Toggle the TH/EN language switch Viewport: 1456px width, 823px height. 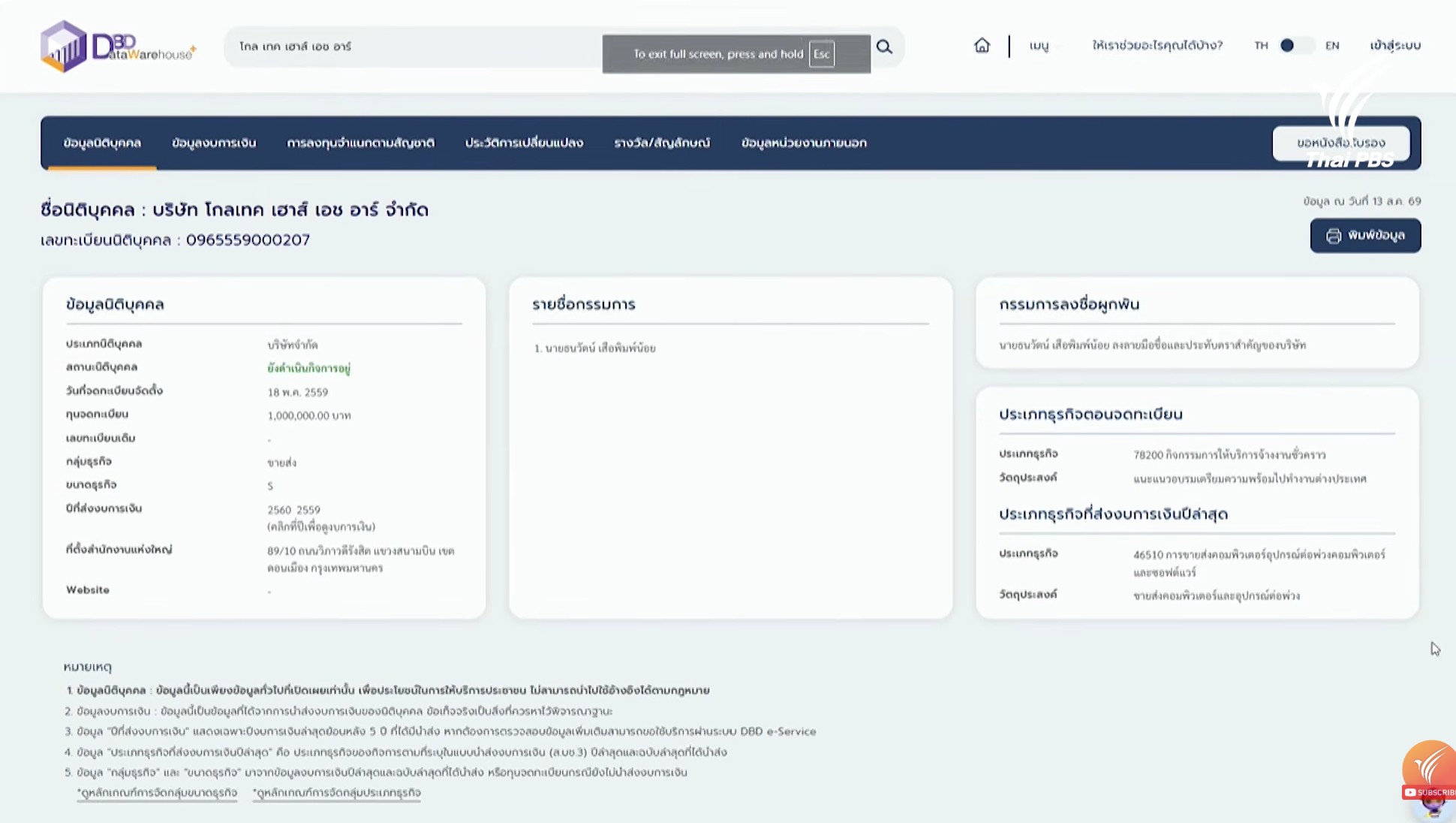(x=1296, y=46)
